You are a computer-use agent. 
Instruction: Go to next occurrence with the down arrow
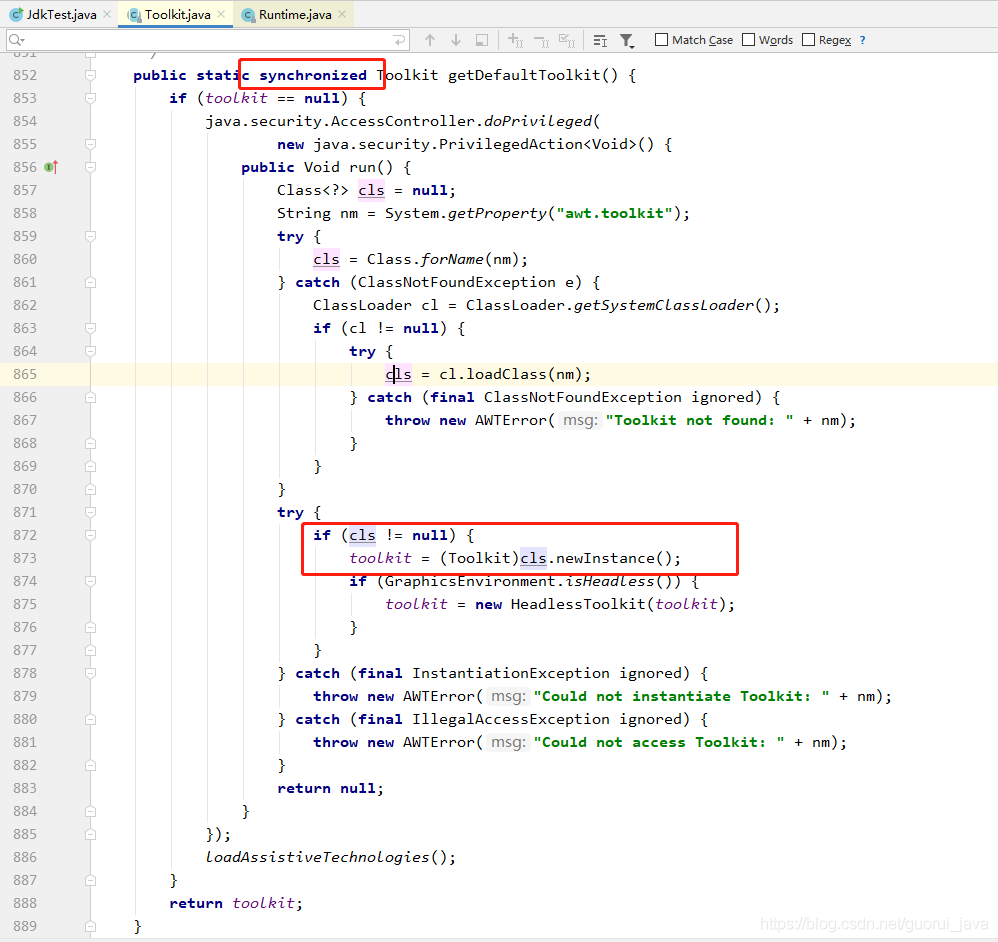pyautogui.click(x=456, y=40)
